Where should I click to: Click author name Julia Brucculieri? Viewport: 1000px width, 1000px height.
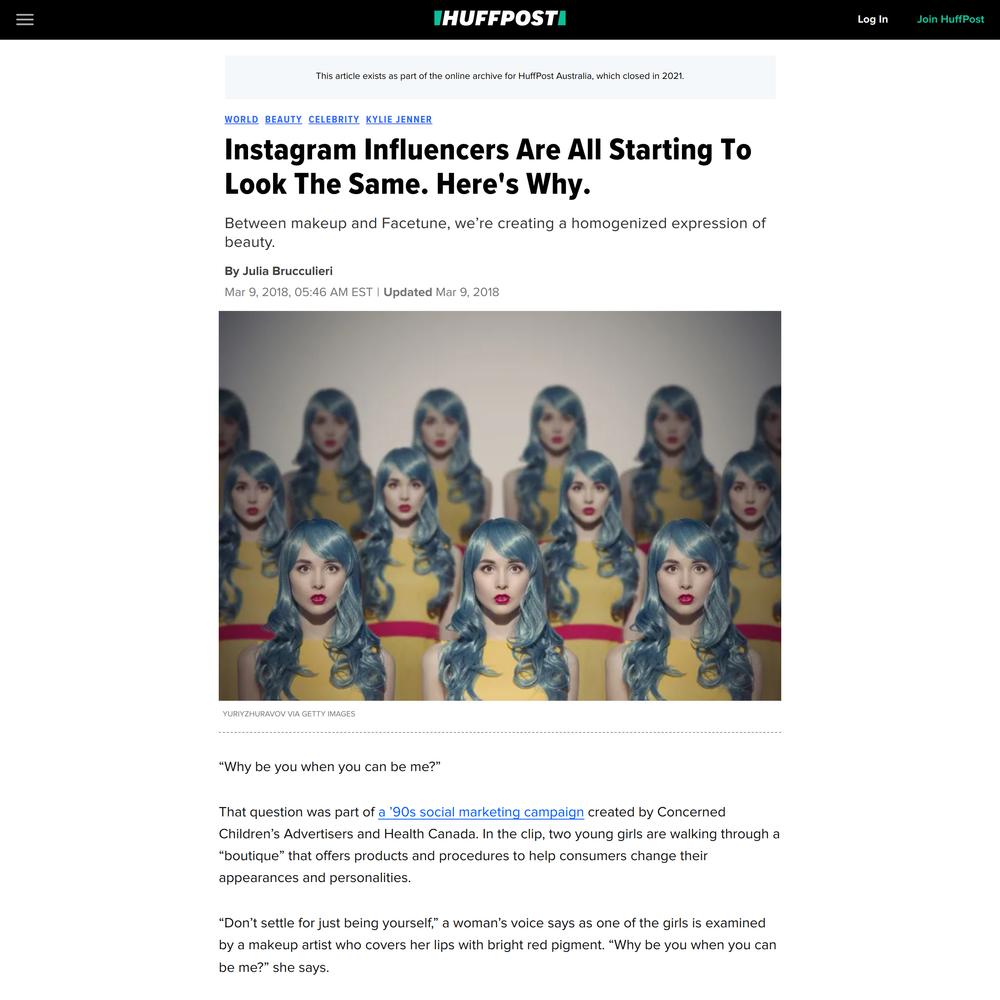[x=287, y=271]
